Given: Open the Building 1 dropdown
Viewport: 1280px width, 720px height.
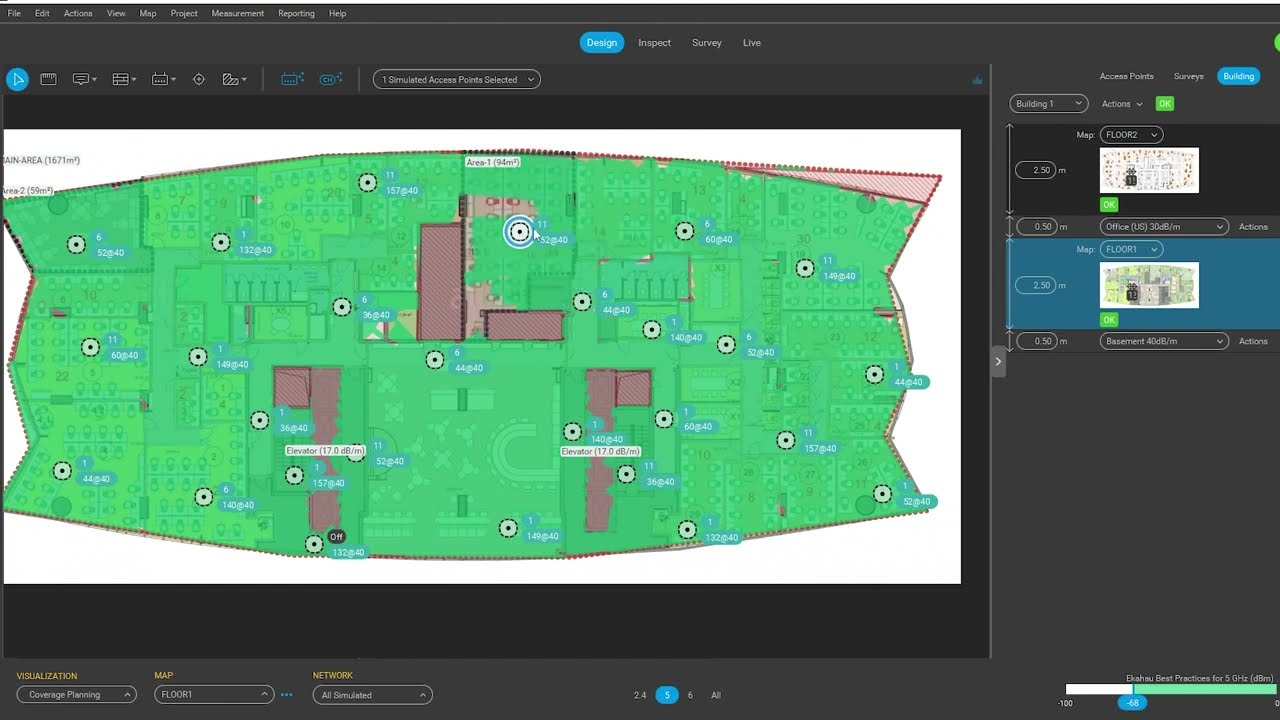Looking at the screenshot, I should (x=1048, y=104).
